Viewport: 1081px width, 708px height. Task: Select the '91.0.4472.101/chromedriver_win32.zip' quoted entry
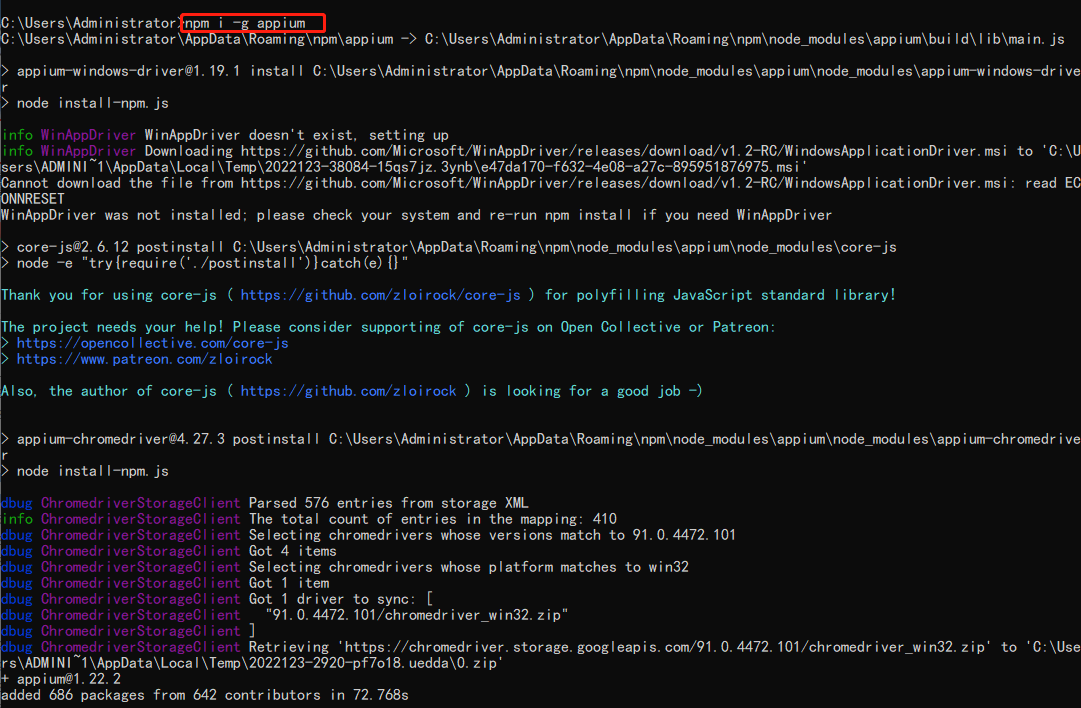(416, 615)
